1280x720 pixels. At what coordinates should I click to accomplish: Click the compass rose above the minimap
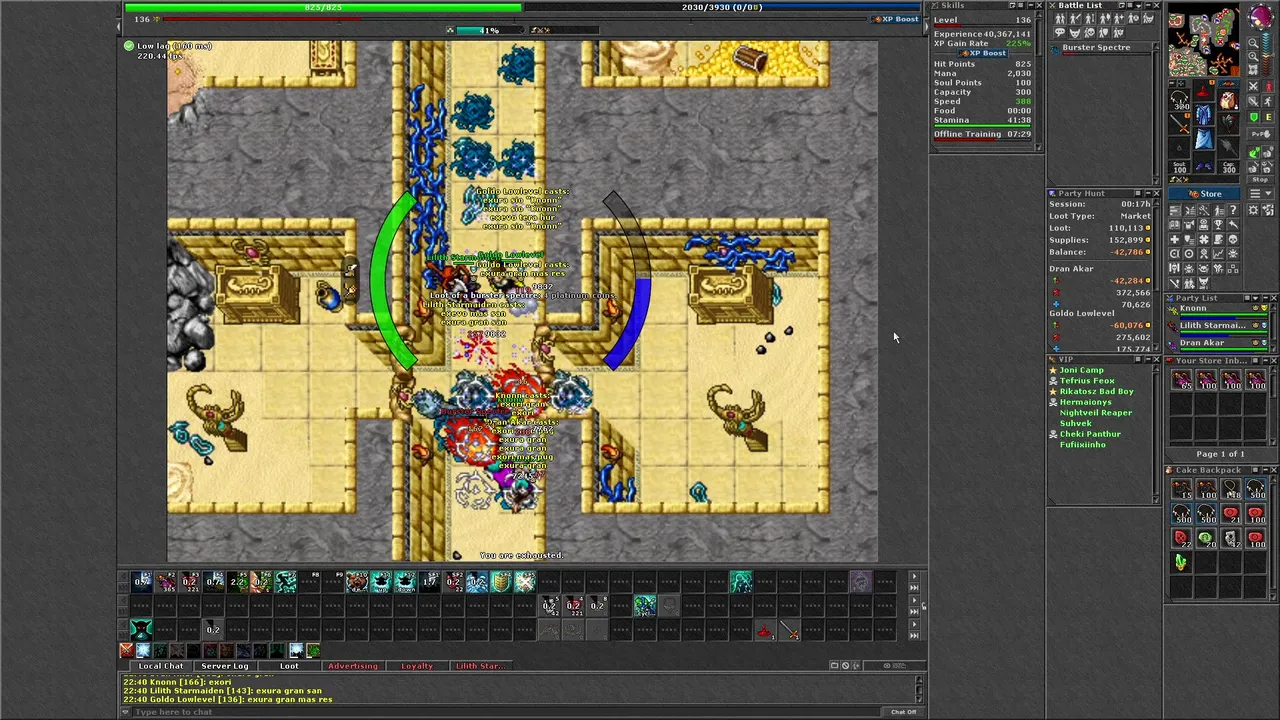point(1261,17)
